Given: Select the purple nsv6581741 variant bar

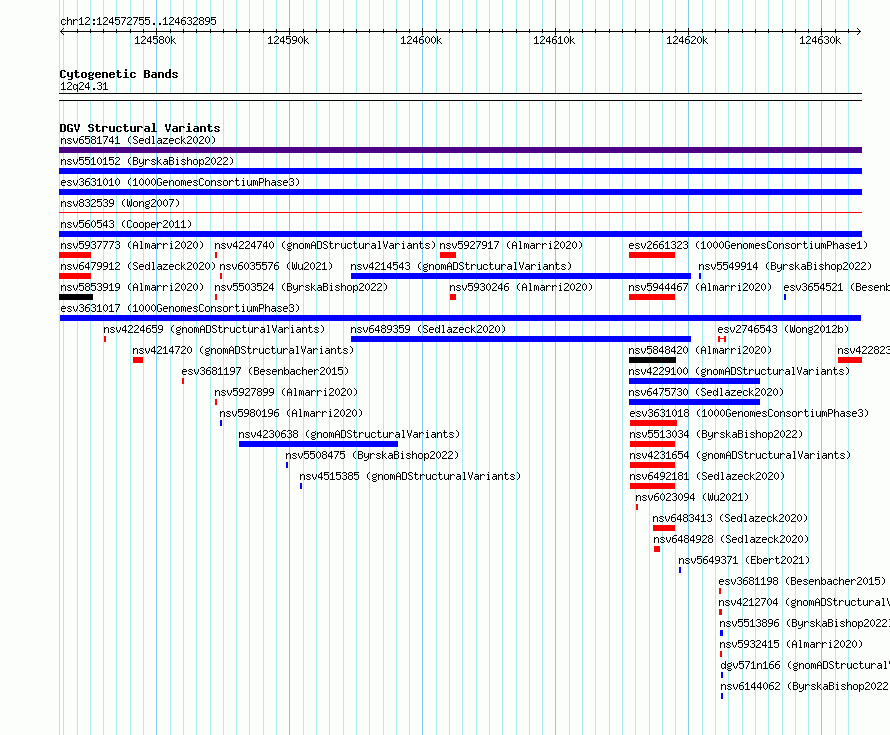Looking at the screenshot, I should 460,150.
